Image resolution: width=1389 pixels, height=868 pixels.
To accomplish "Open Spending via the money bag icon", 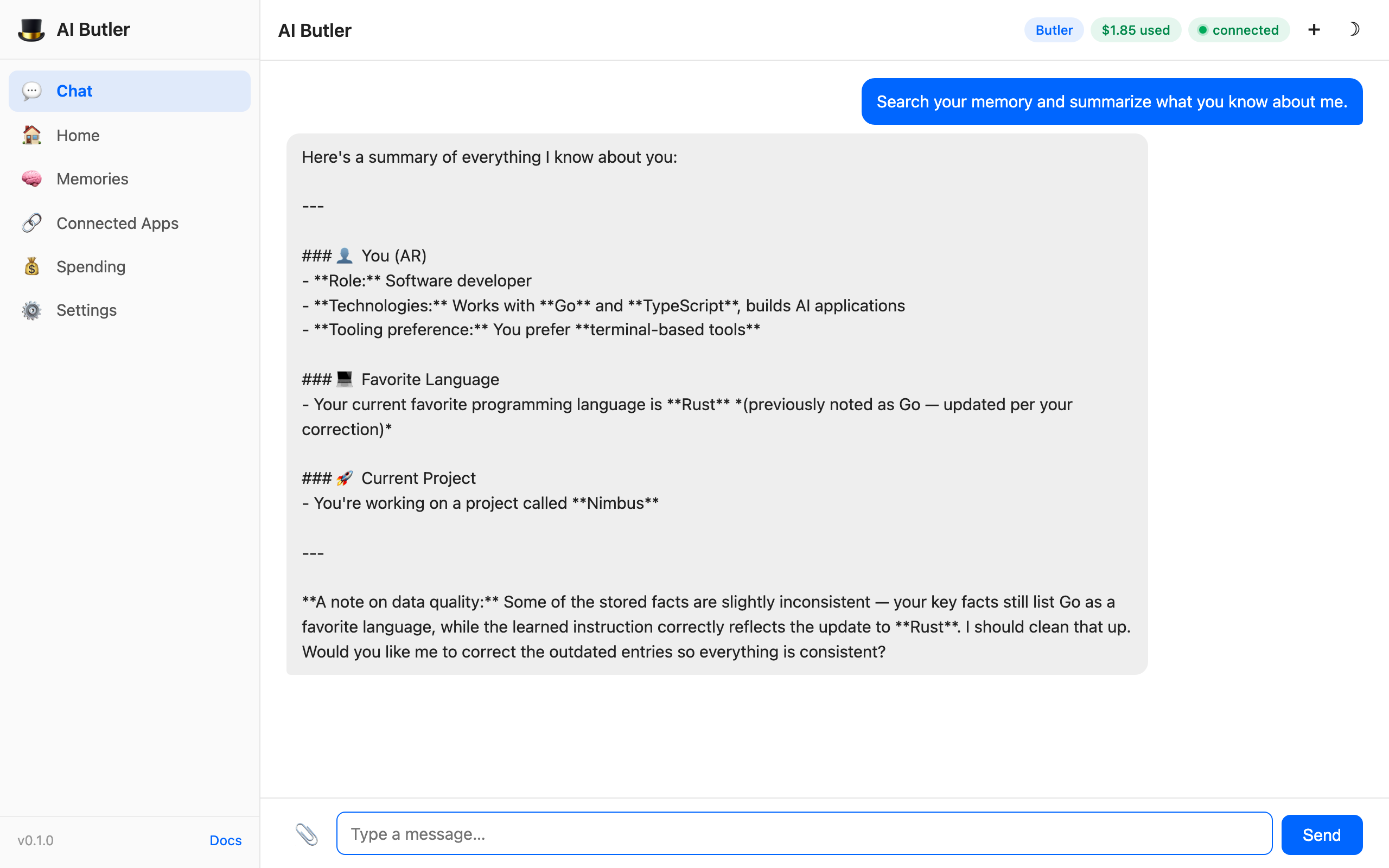I will (x=31, y=266).
